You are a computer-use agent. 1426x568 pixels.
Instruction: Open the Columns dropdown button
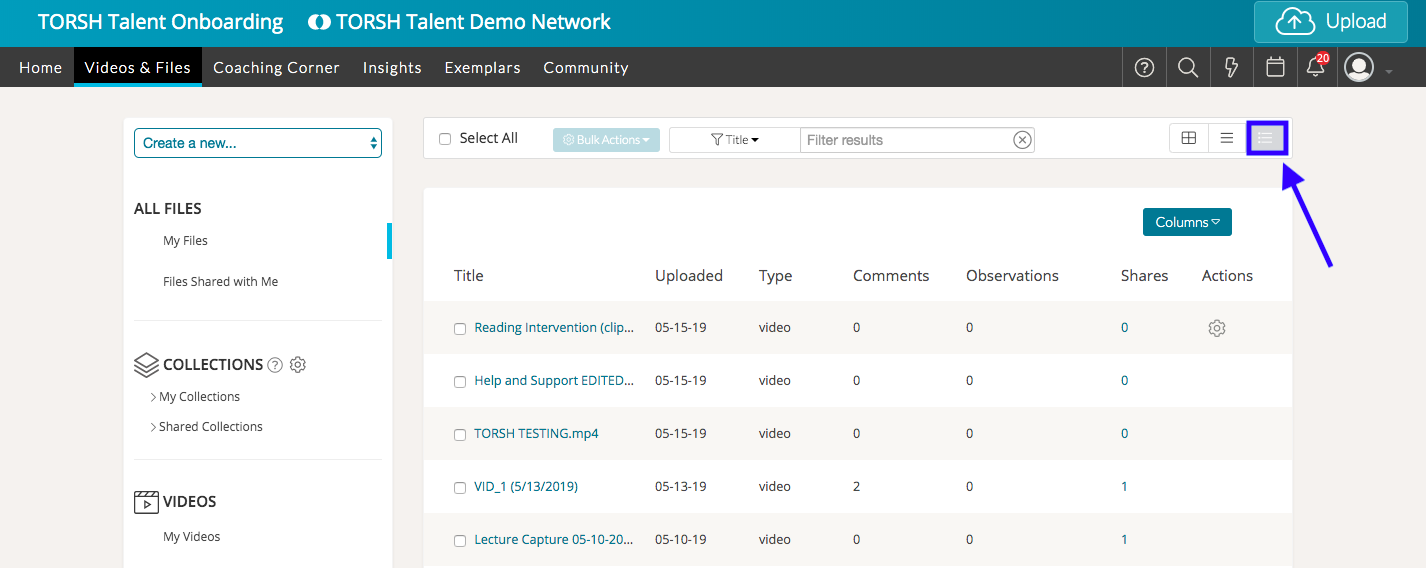pos(1187,222)
